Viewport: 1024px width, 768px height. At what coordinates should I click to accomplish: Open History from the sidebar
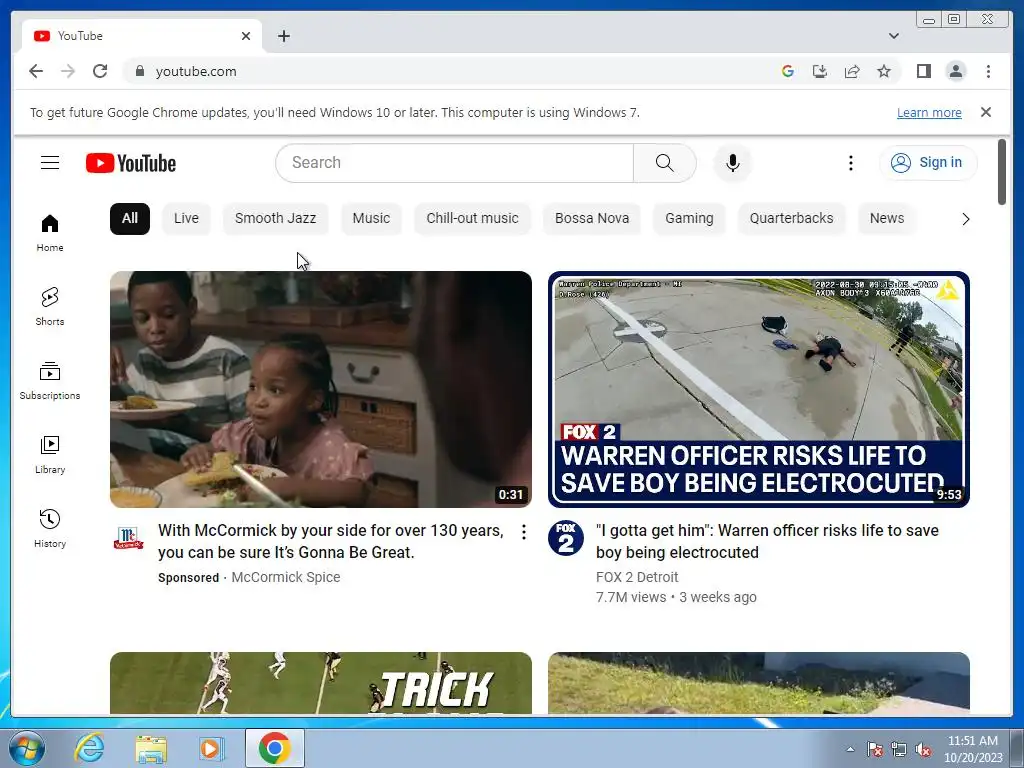pos(50,528)
